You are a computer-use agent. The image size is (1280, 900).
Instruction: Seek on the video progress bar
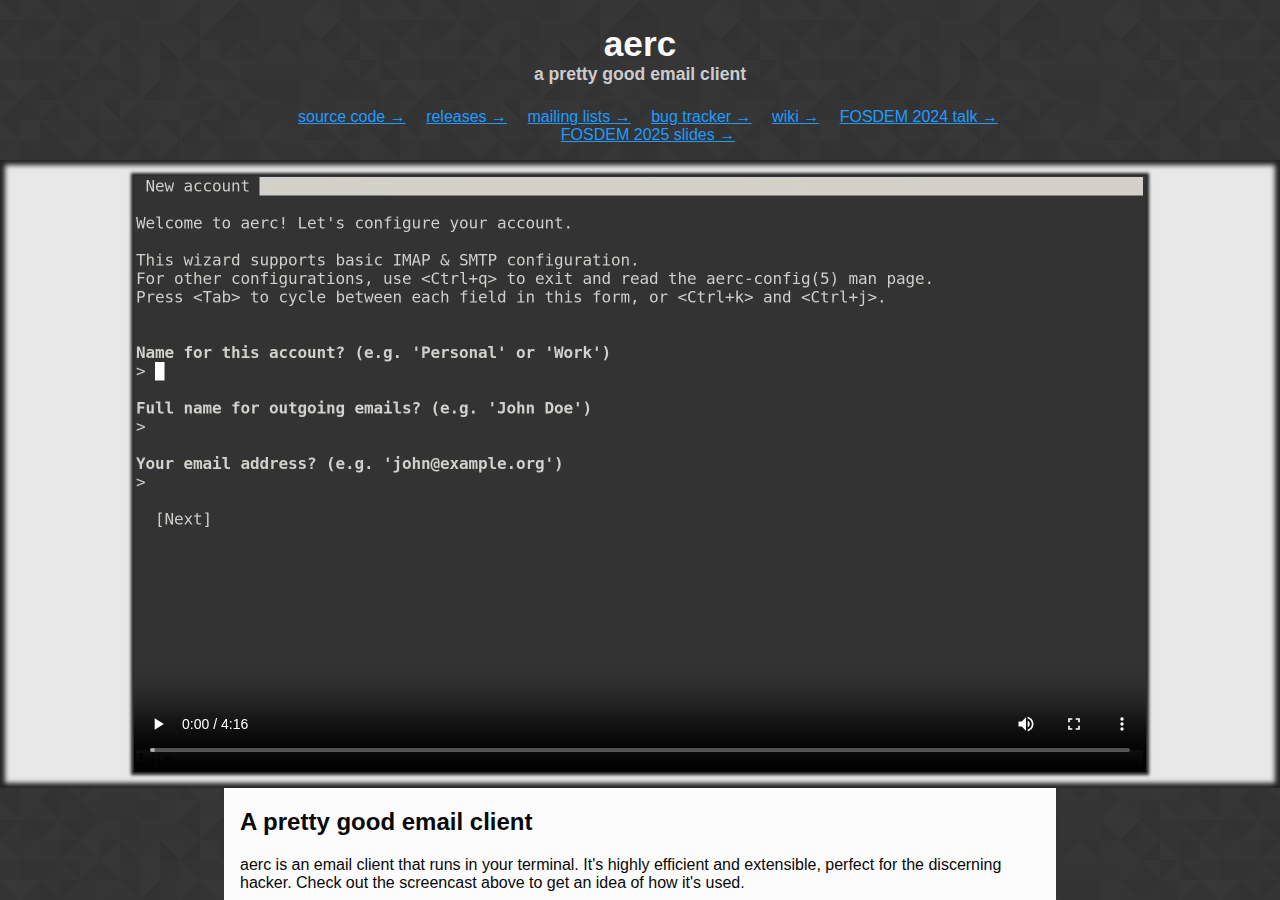[640, 750]
